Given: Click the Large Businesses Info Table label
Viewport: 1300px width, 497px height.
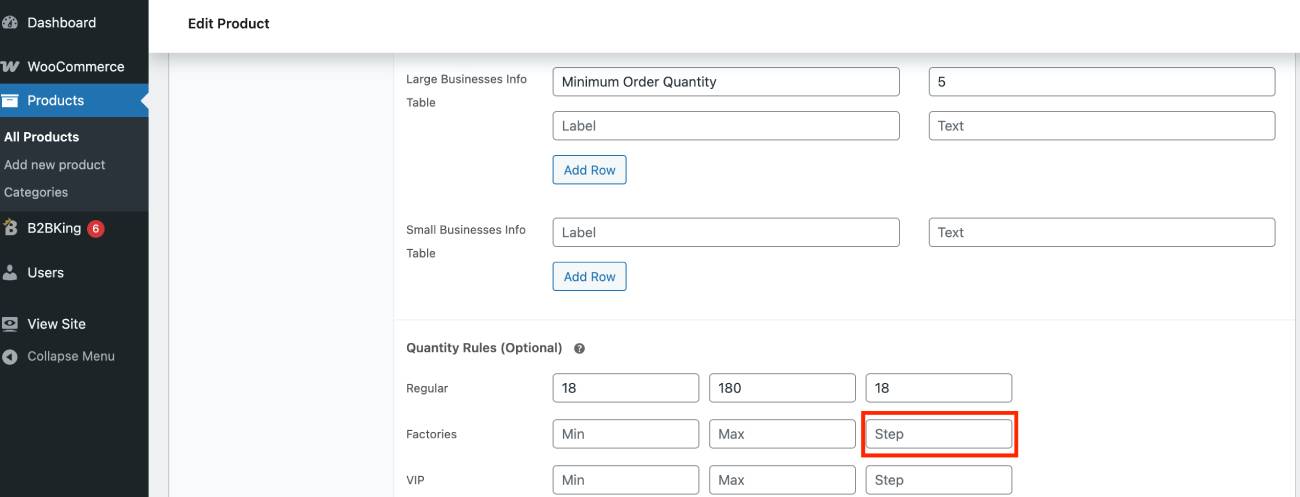Looking at the screenshot, I should pyautogui.click(x=466, y=91).
